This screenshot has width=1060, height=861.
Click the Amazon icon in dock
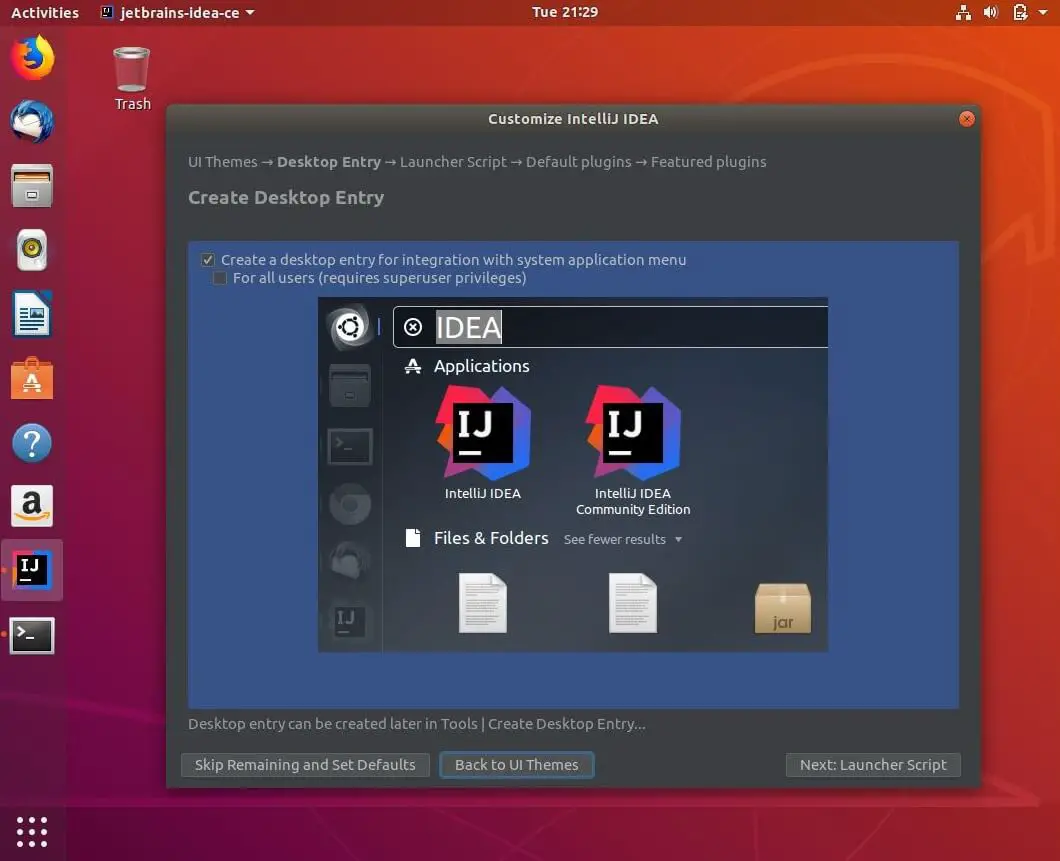[x=32, y=506]
